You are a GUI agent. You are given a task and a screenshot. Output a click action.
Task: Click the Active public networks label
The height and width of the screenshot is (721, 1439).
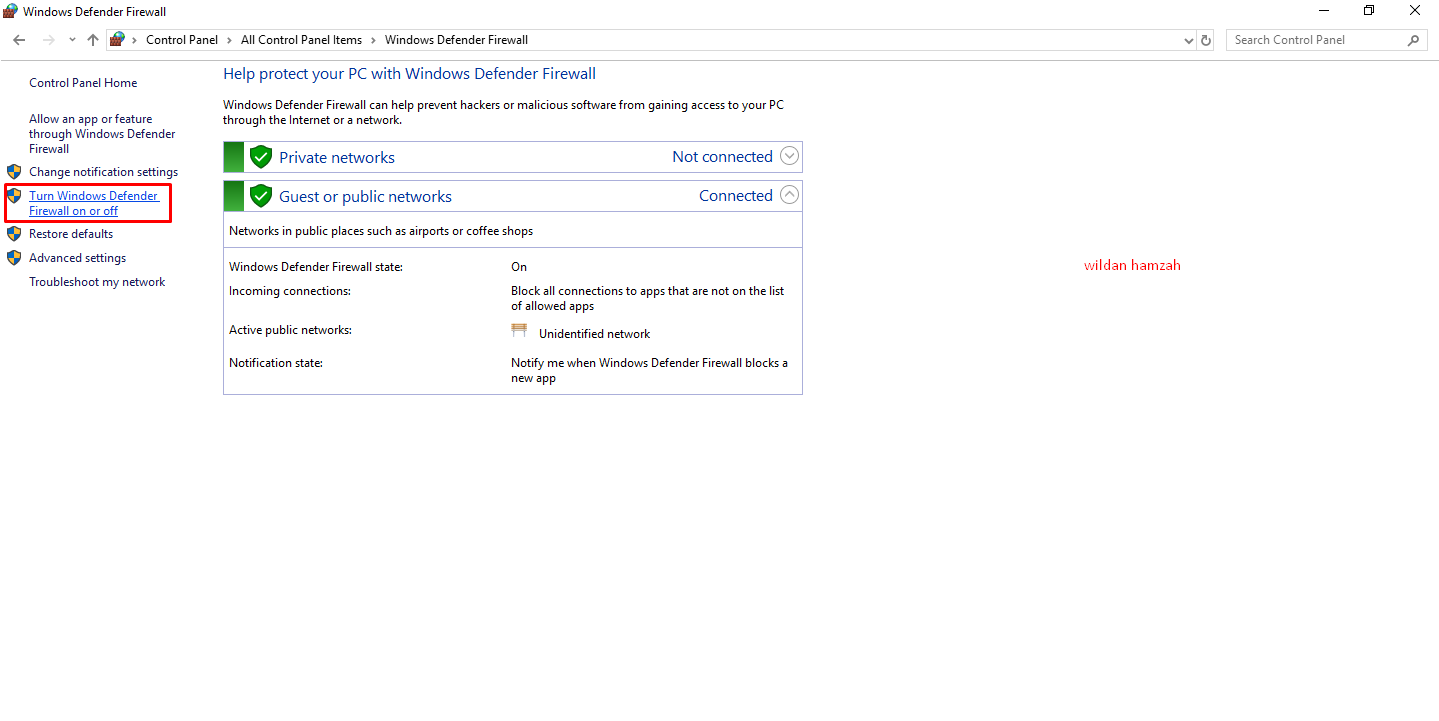(x=290, y=330)
